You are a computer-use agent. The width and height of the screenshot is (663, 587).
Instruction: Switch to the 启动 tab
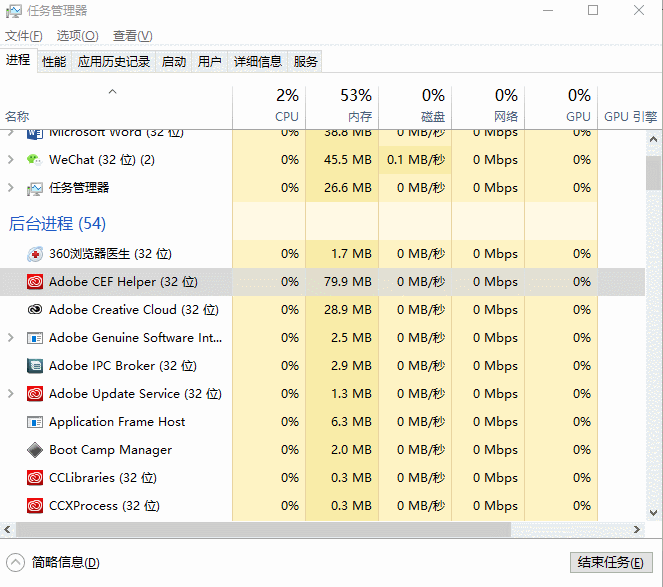coord(174,62)
